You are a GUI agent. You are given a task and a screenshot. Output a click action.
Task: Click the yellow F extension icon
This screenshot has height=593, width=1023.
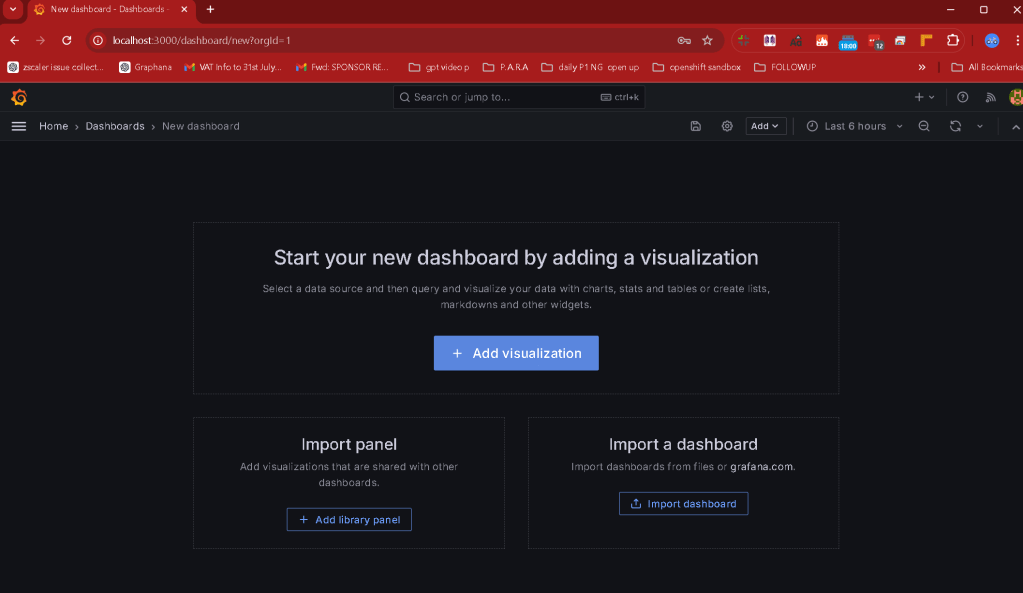click(926, 40)
